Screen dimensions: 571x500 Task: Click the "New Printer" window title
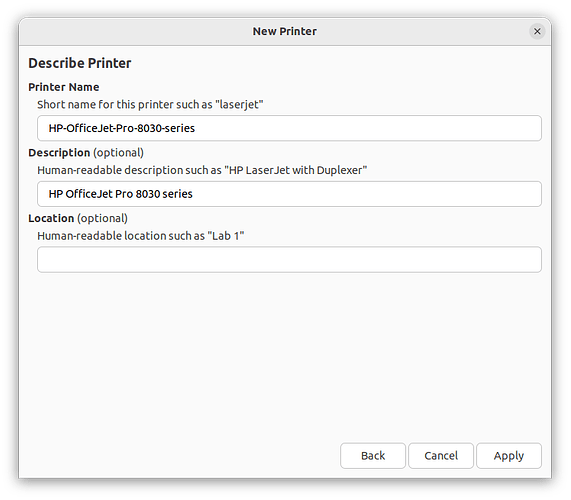[285, 31]
